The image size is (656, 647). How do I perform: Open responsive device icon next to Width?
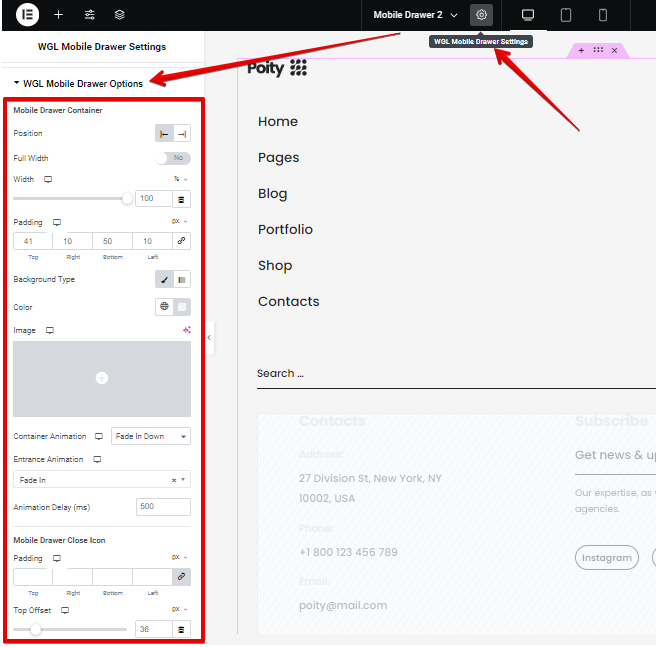coord(48,179)
